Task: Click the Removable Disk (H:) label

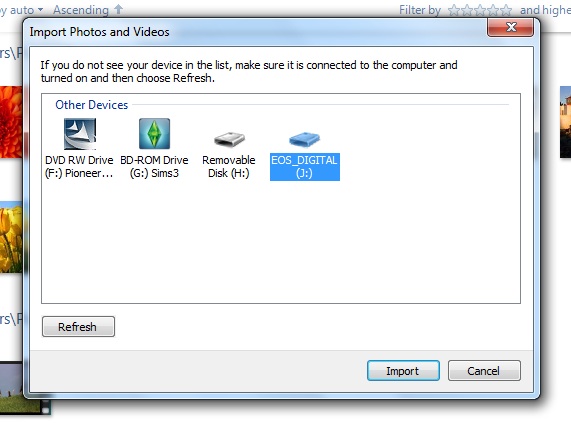Action: 229,166
